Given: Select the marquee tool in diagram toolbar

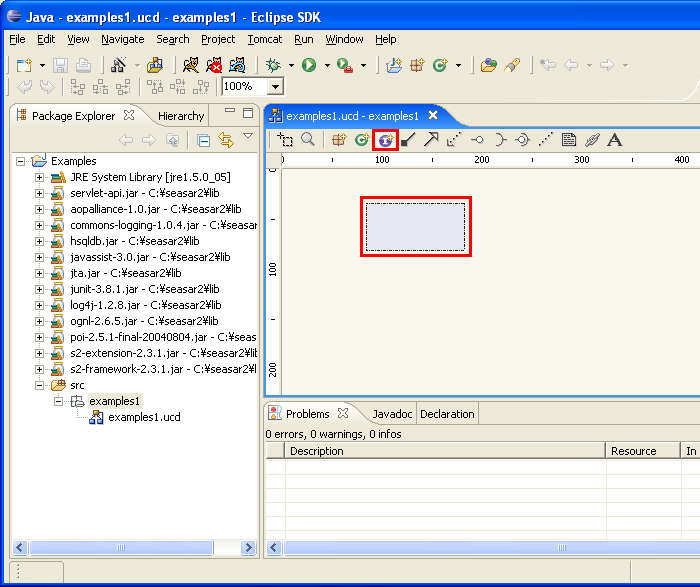Looking at the screenshot, I should pos(286,140).
